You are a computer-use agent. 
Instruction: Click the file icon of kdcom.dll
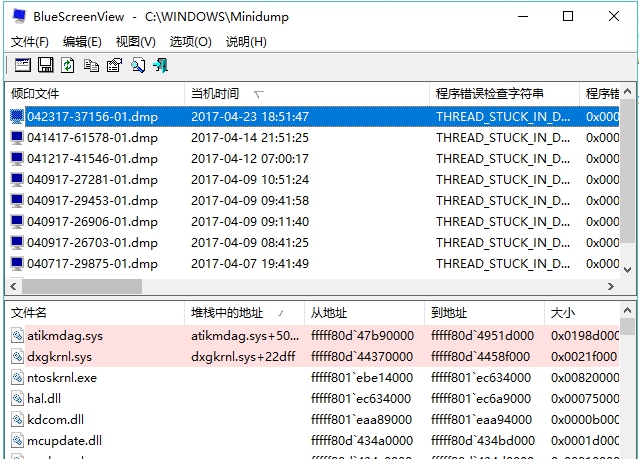pos(17,419)
